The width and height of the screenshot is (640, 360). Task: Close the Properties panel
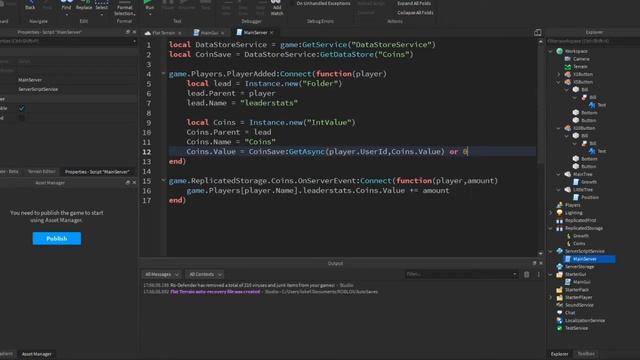click(x=134, y=32)
